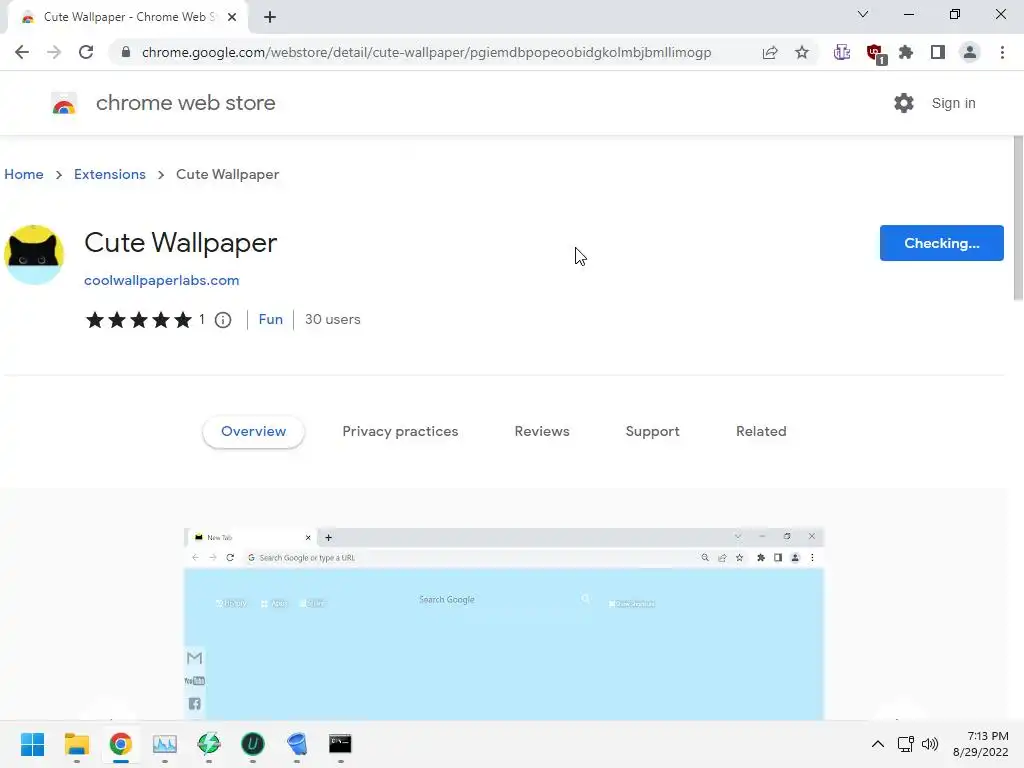Go to the Support tab

652,432
